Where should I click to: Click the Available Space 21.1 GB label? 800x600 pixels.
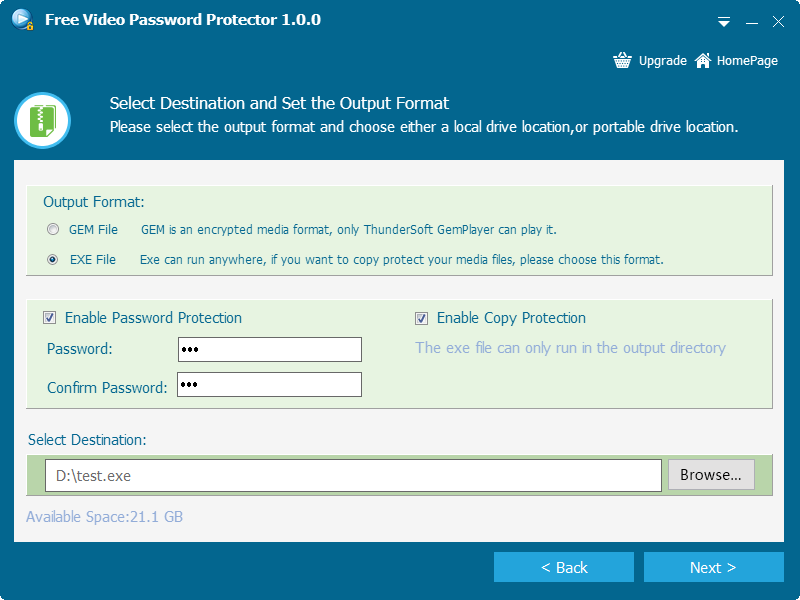coord(104,517)
